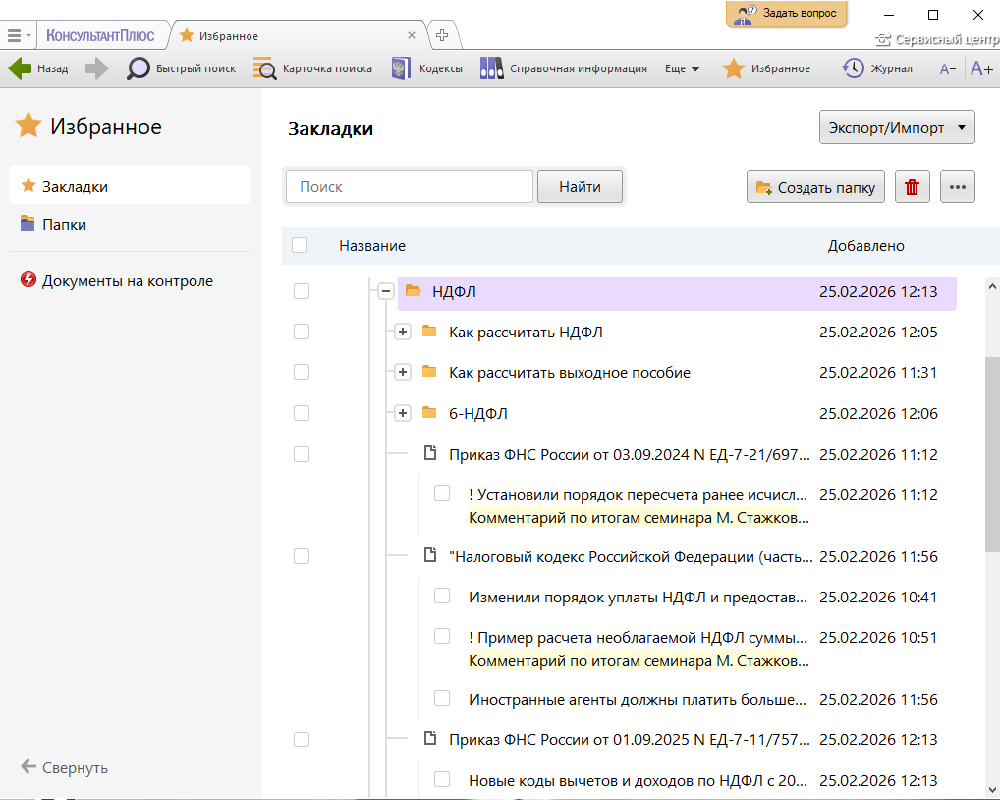
Task: Click the Создать папку button
Action: [x=815, y=187]
